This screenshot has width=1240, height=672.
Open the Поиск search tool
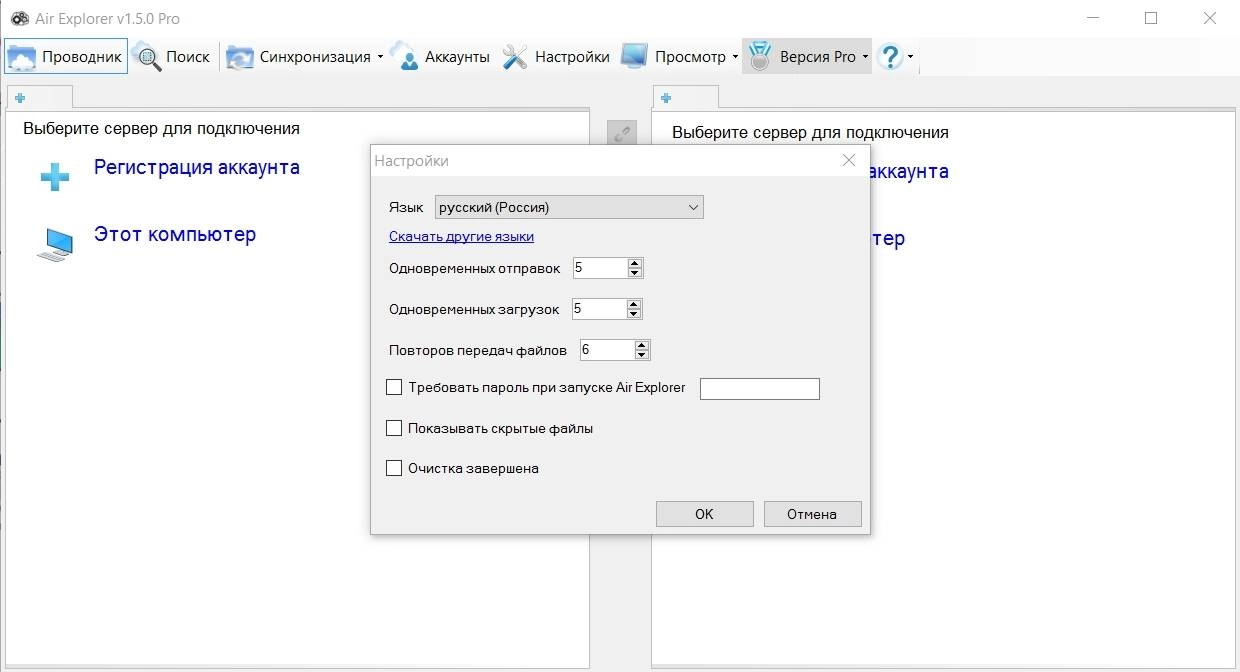(x=172, y=57)
